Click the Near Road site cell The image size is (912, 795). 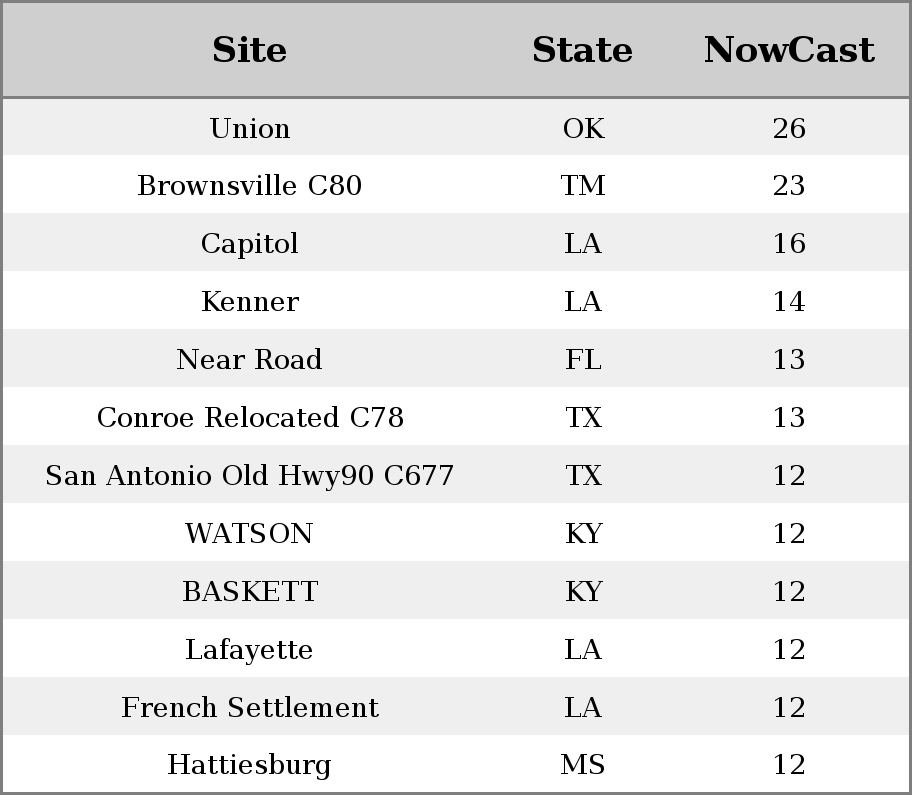[250, 359]
